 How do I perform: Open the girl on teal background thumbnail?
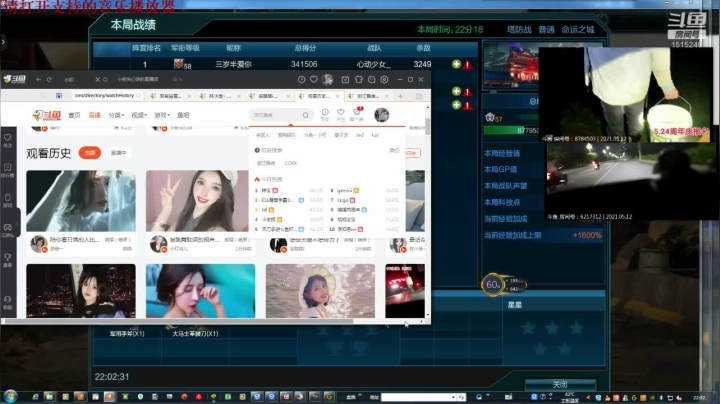point(200,291)
